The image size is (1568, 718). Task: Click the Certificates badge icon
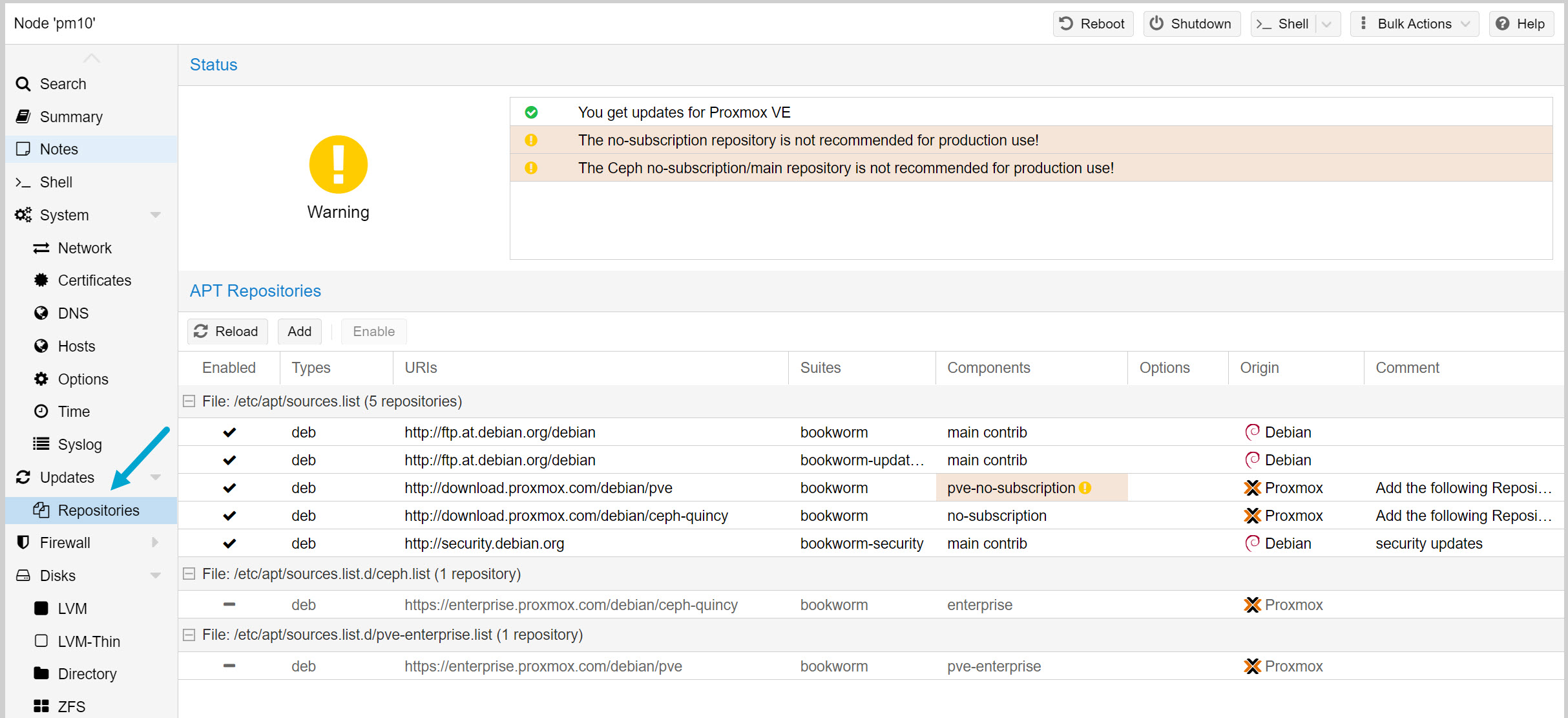(41, 280)
